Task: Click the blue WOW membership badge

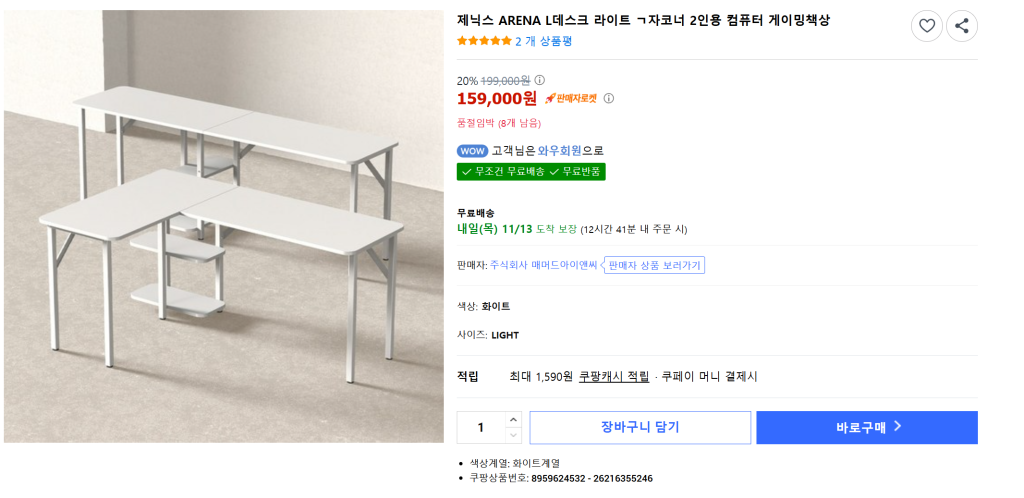Action: (472, 151)
